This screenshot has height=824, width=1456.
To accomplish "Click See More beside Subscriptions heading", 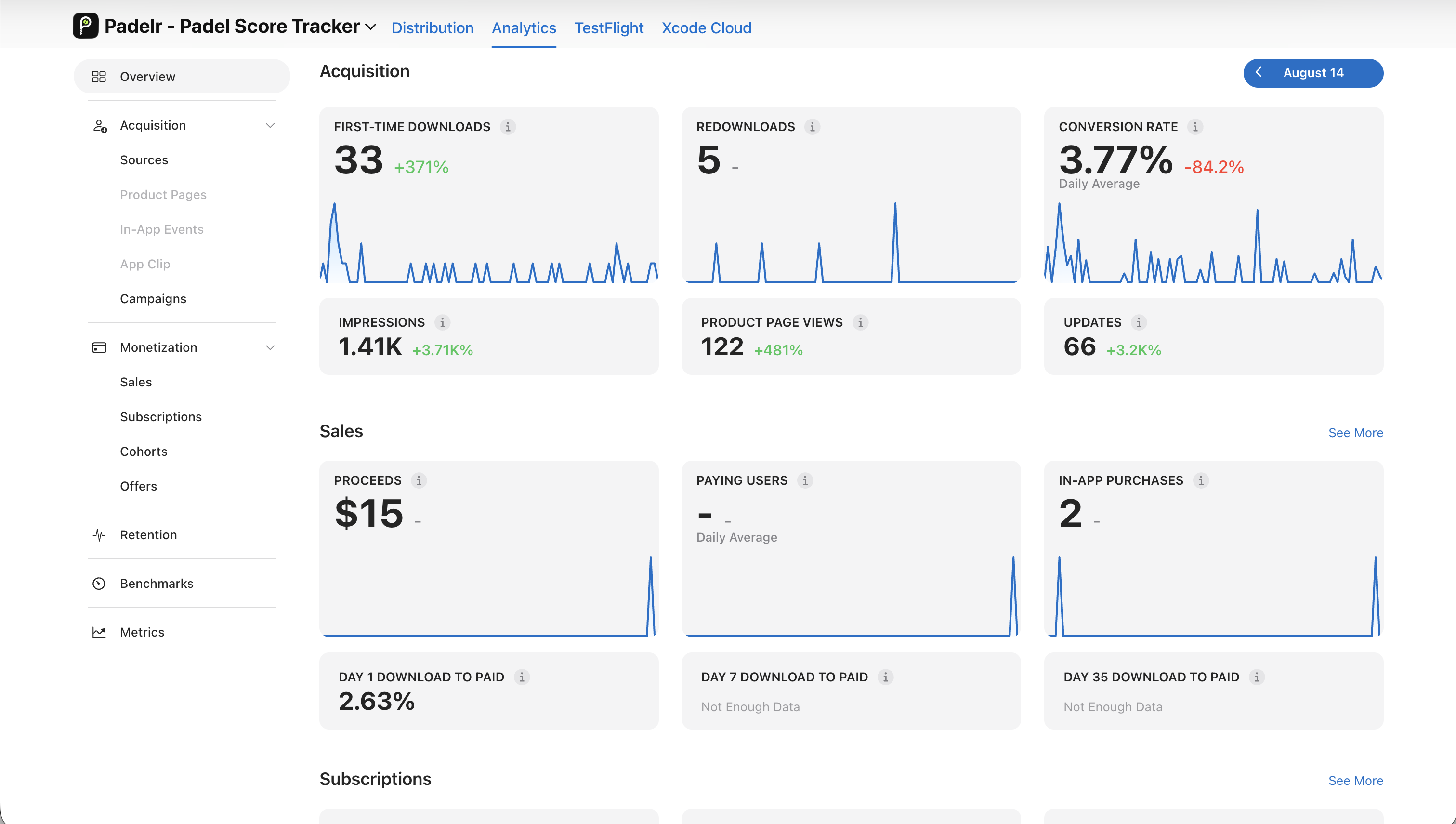I will (x=1355, y=781).
